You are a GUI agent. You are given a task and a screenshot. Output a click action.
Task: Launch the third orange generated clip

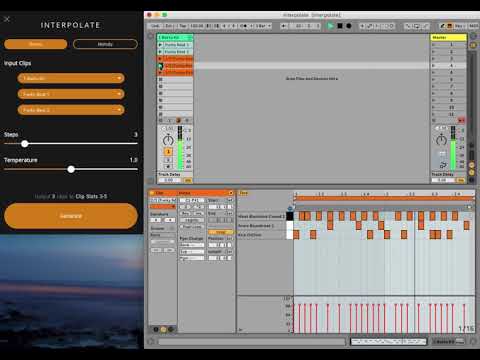point(160,73)
